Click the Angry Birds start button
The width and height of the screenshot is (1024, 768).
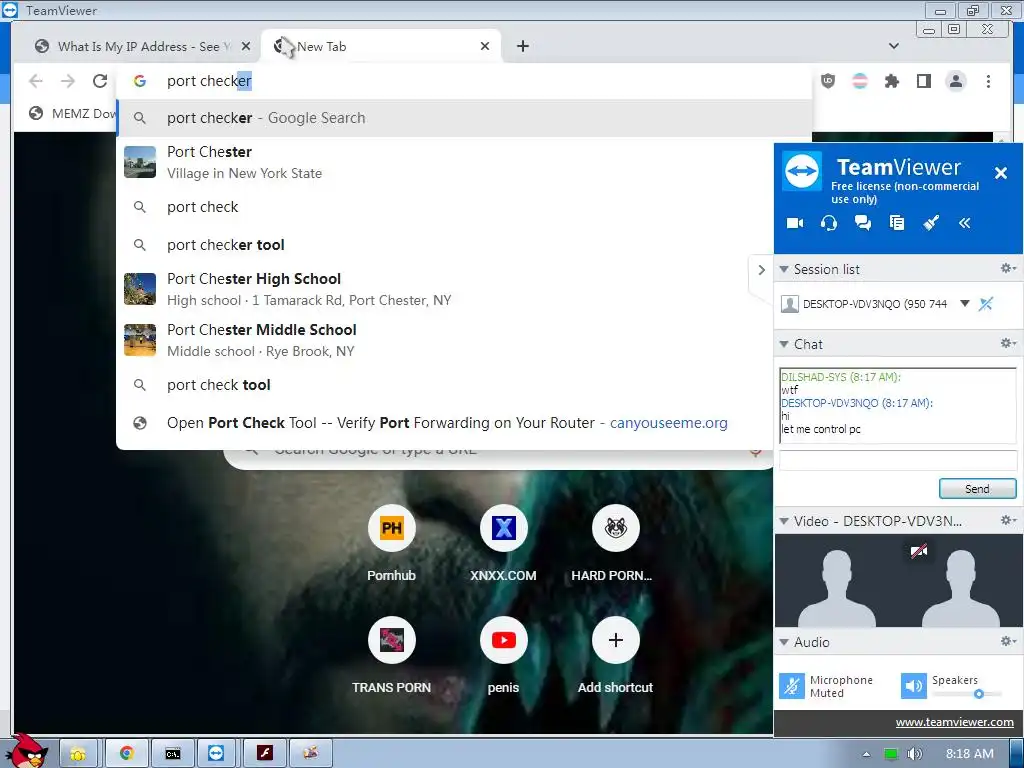point(27,751)
